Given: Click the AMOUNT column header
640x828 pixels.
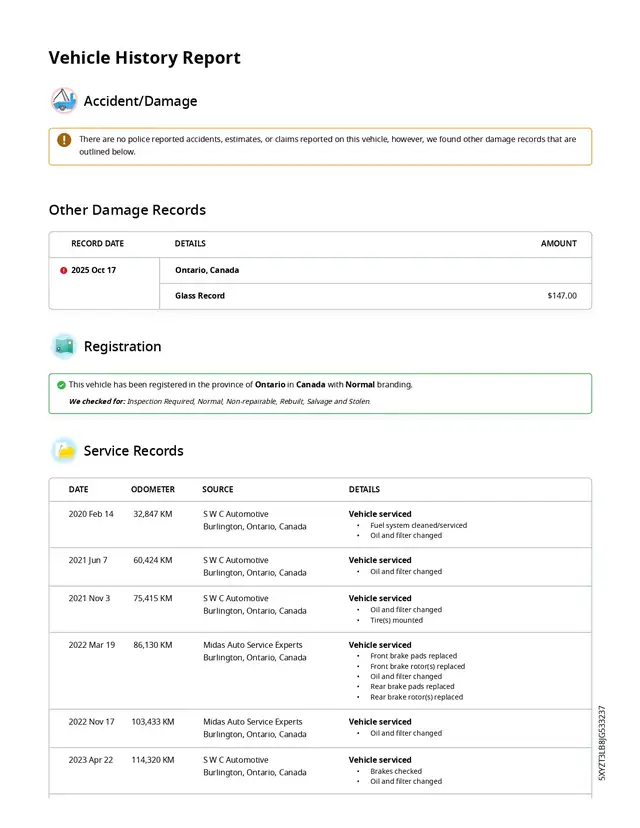Looking at the screenshot, I should (x=558, y=243).
